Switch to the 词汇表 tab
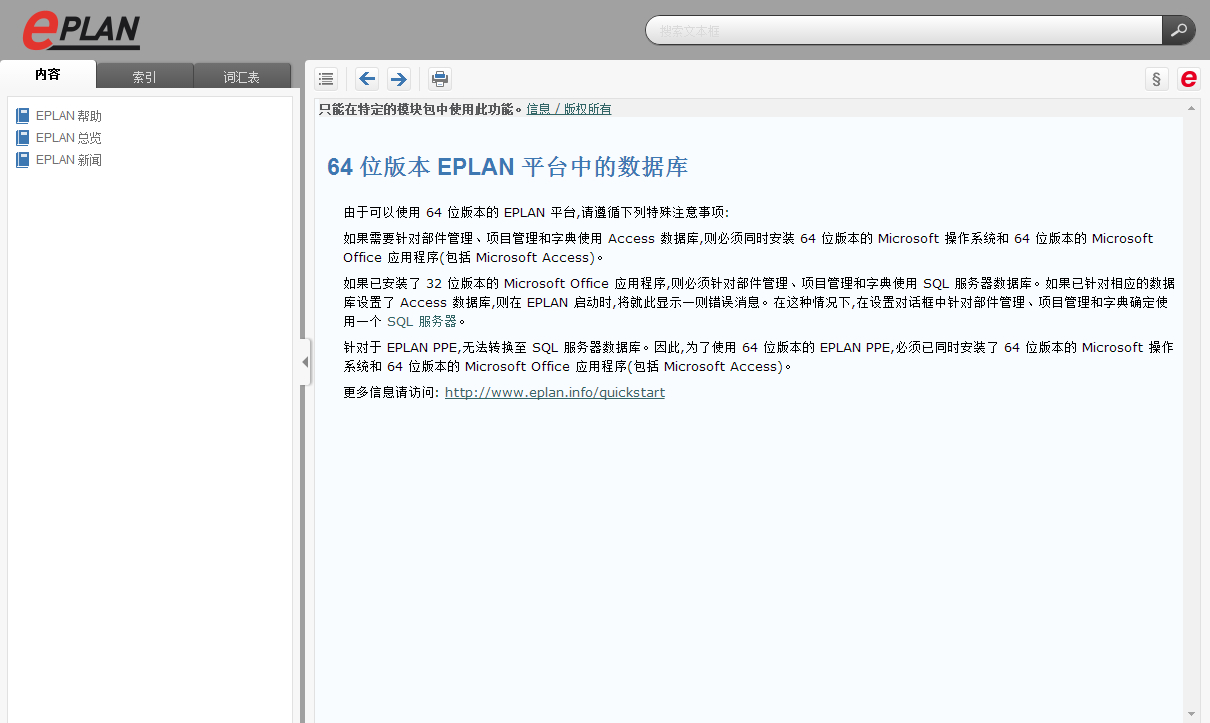This screenshot has height=723, width=1210. [x=242, y=76]
